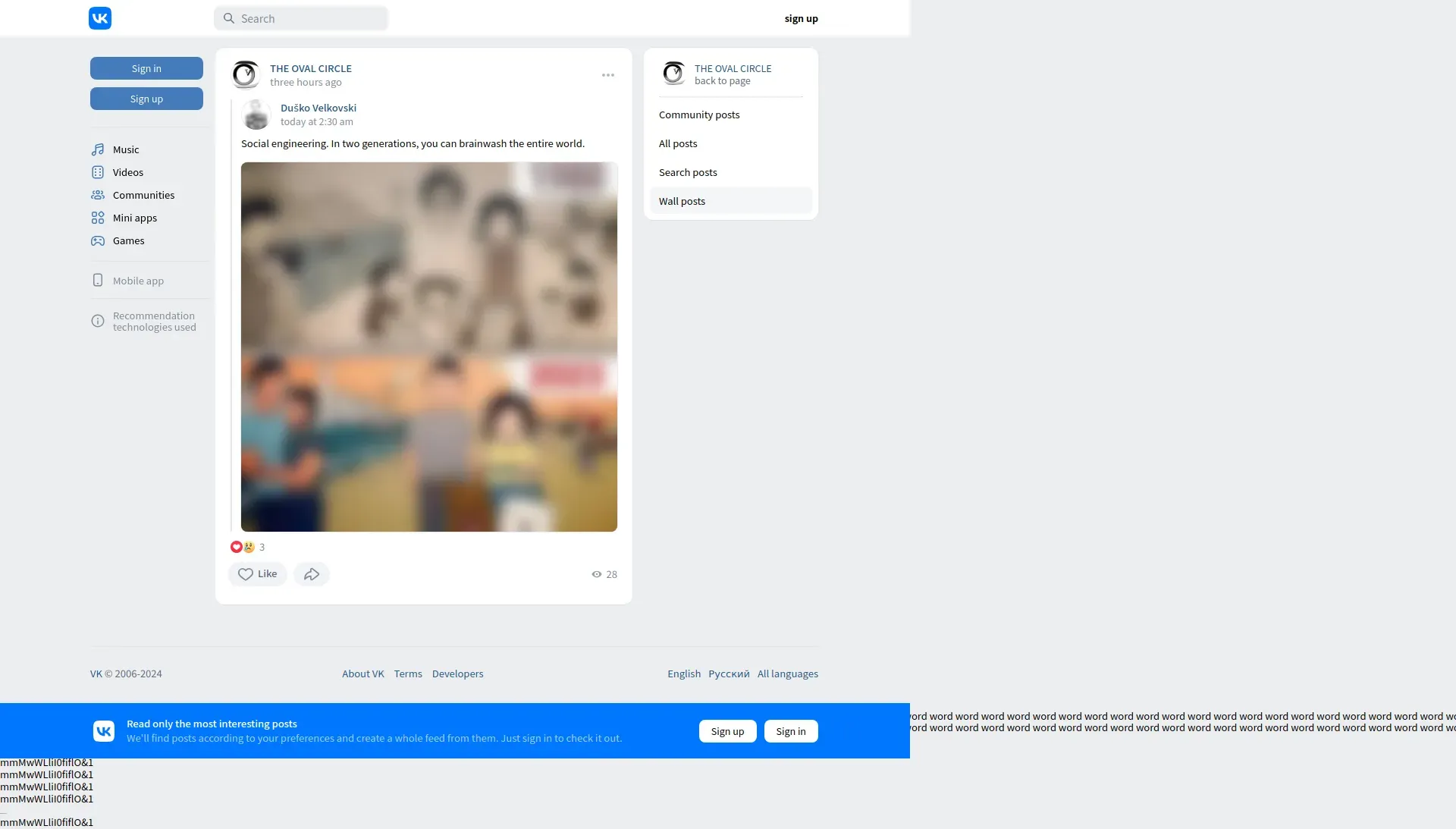This screenshot has height=829, width=1456.
Task: Click the VK logo in the header
Action: click(100, 18)
